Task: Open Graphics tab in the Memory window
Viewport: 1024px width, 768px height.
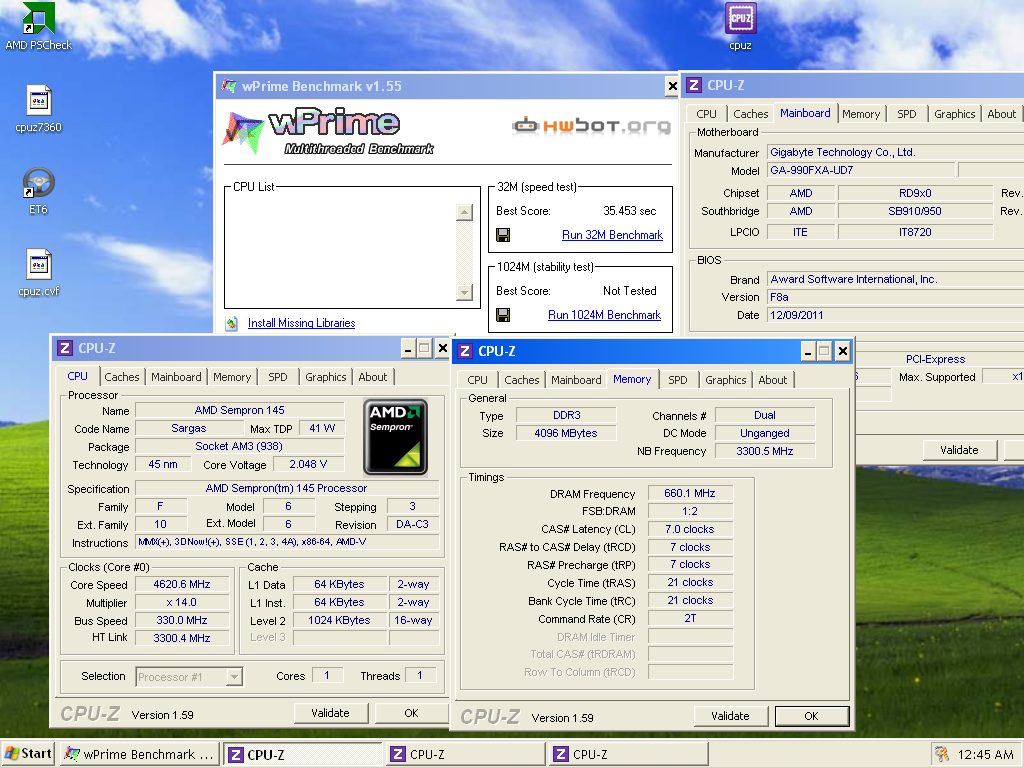Action: (x=725, y=379)
